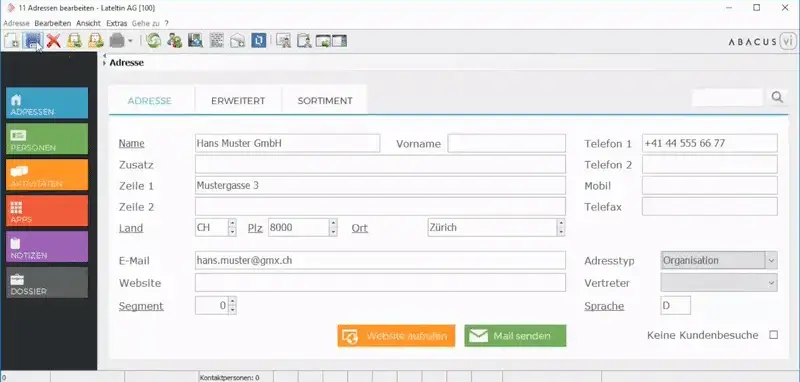Open the Adresstyp Organisation dropdown
Screen dimensions: 800x382
pos(719,261)
